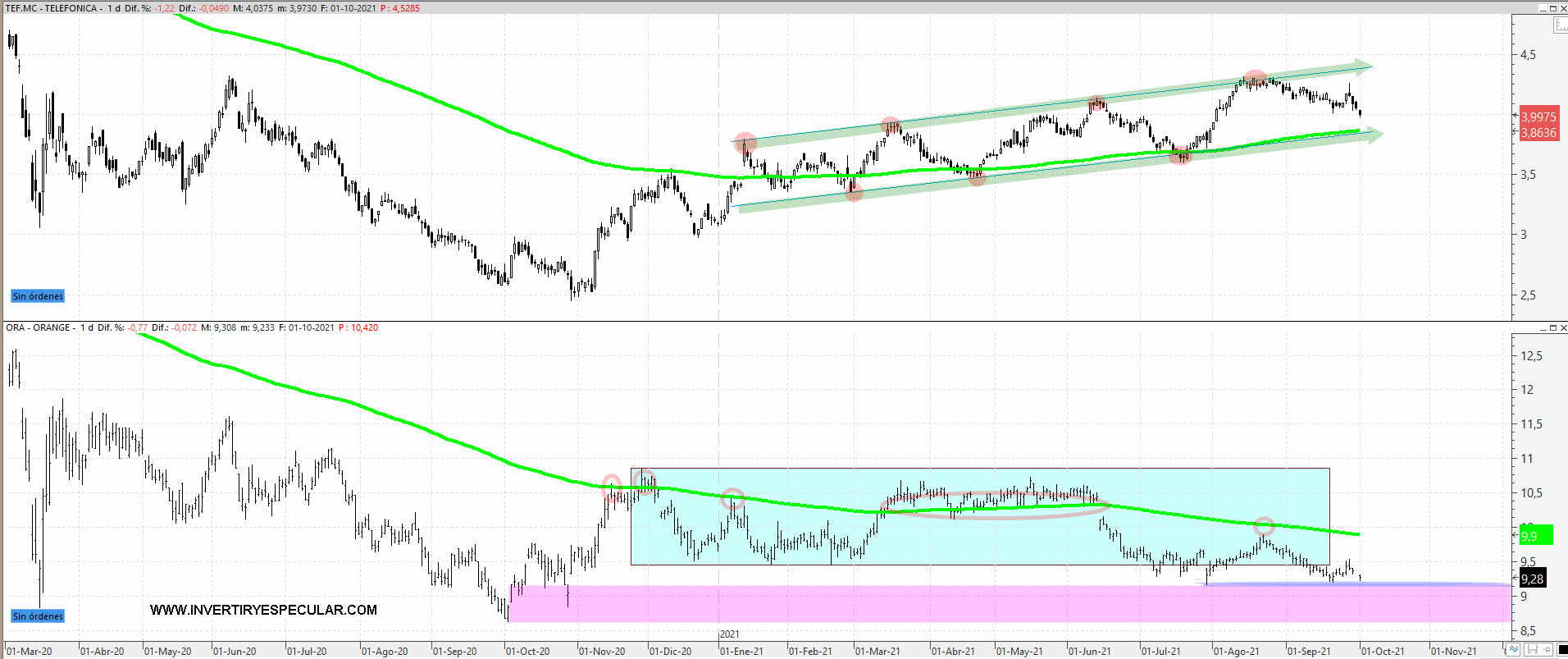Click the floppy disk save icon
The image size is (1568, 659).
[x=1530, y=651]
